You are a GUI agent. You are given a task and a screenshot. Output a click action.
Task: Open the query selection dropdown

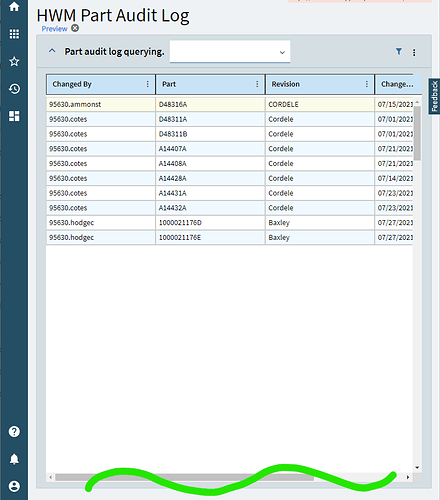tap(230, 52)
